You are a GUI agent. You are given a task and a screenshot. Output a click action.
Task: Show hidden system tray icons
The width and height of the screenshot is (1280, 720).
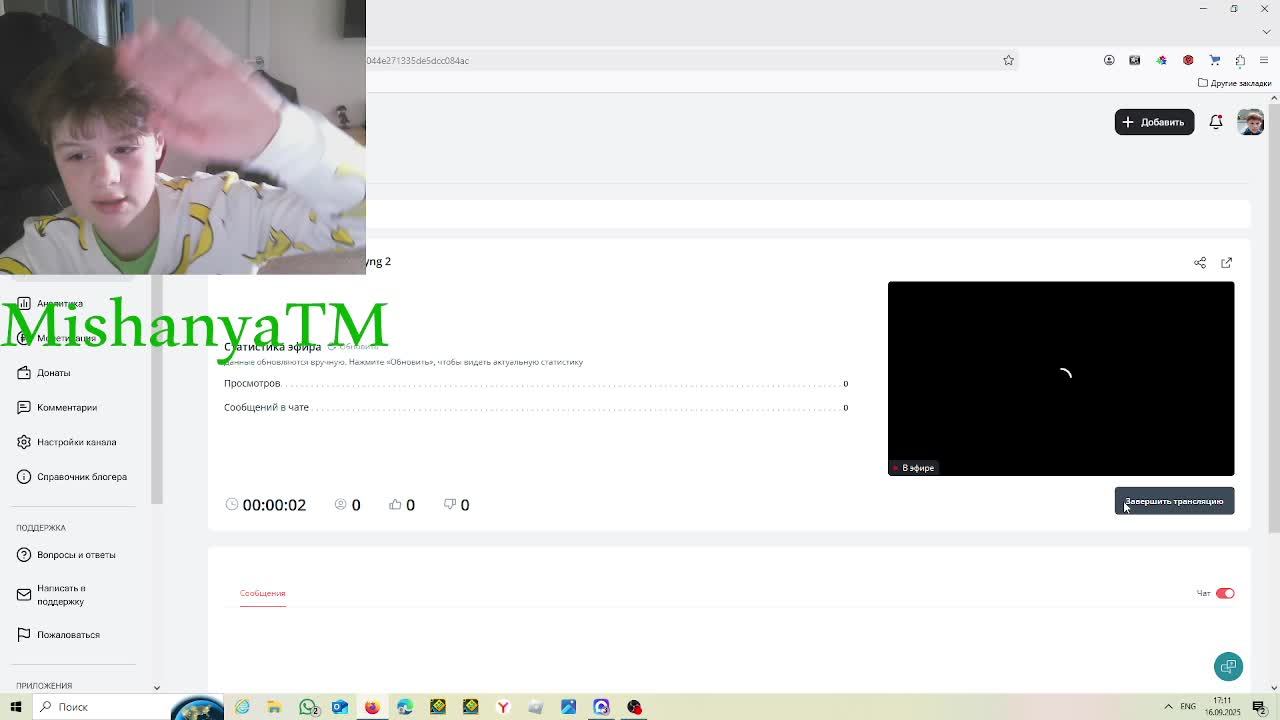1168,707
